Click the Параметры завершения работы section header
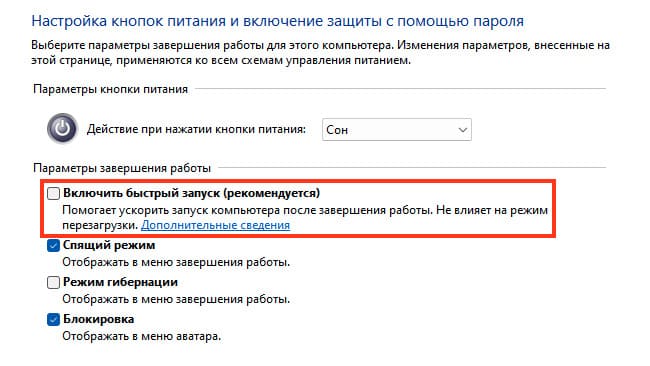 [122, 168]
